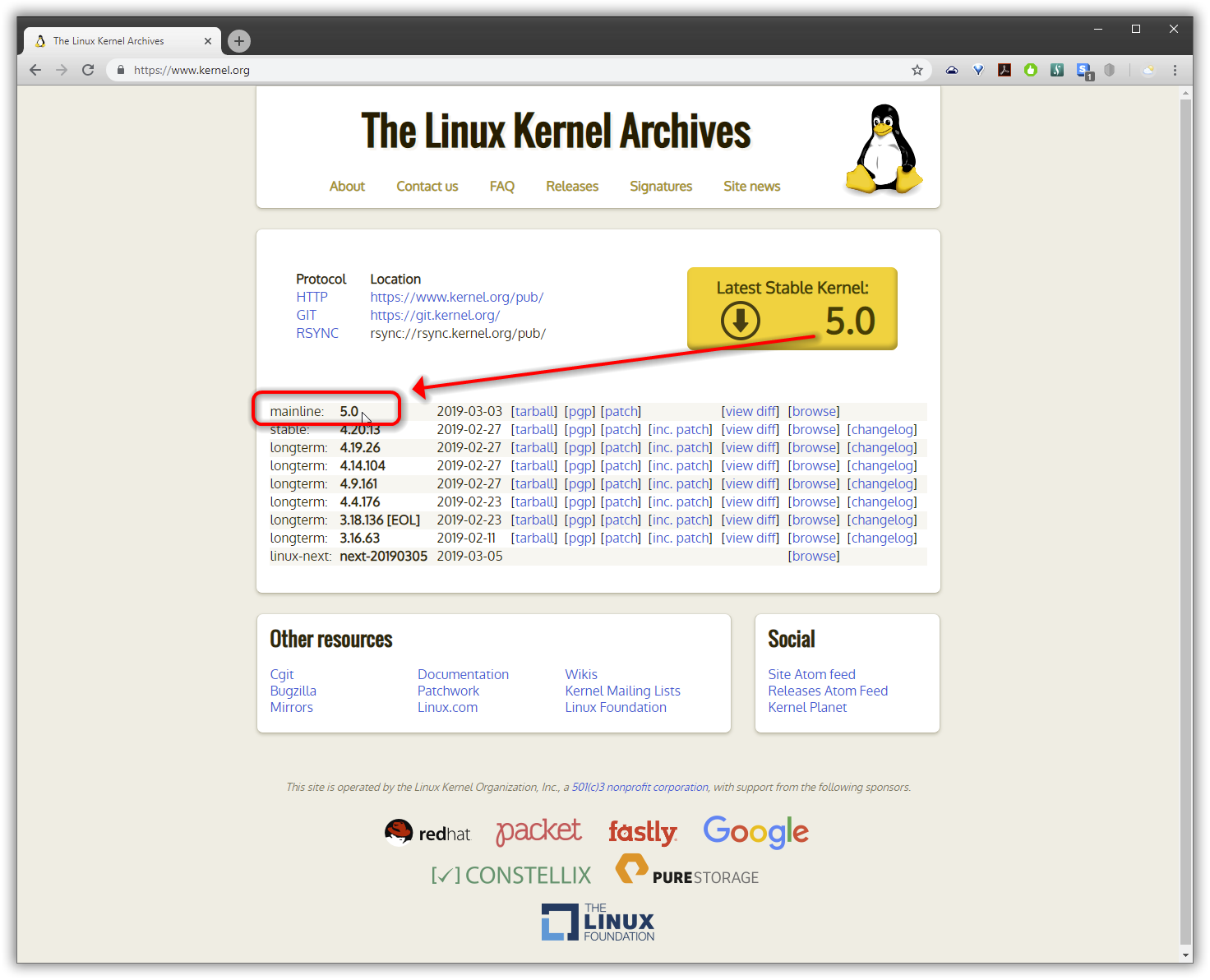
Task: Go back to the previous page
Action: 35,70
